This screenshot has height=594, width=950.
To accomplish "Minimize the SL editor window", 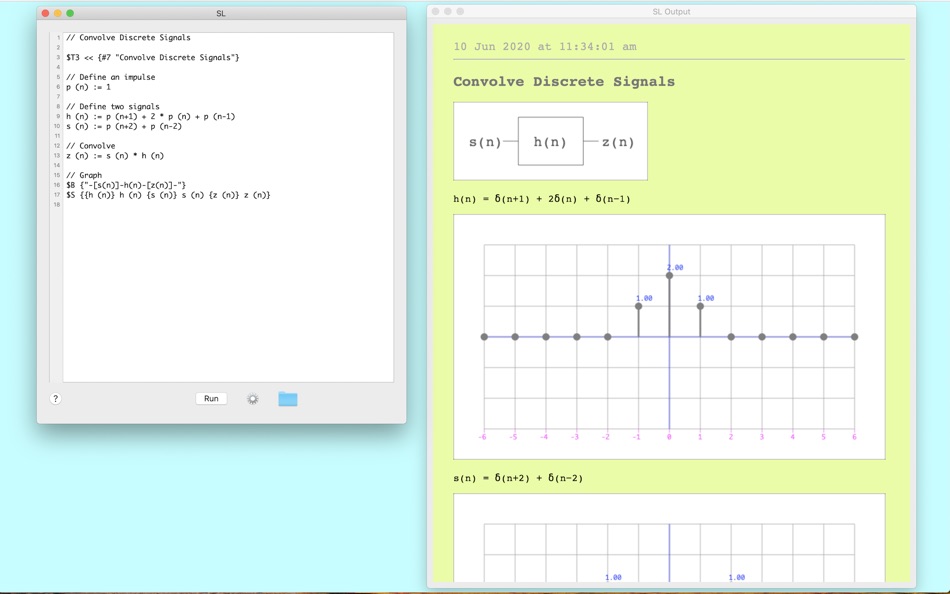I will (58, 13).
